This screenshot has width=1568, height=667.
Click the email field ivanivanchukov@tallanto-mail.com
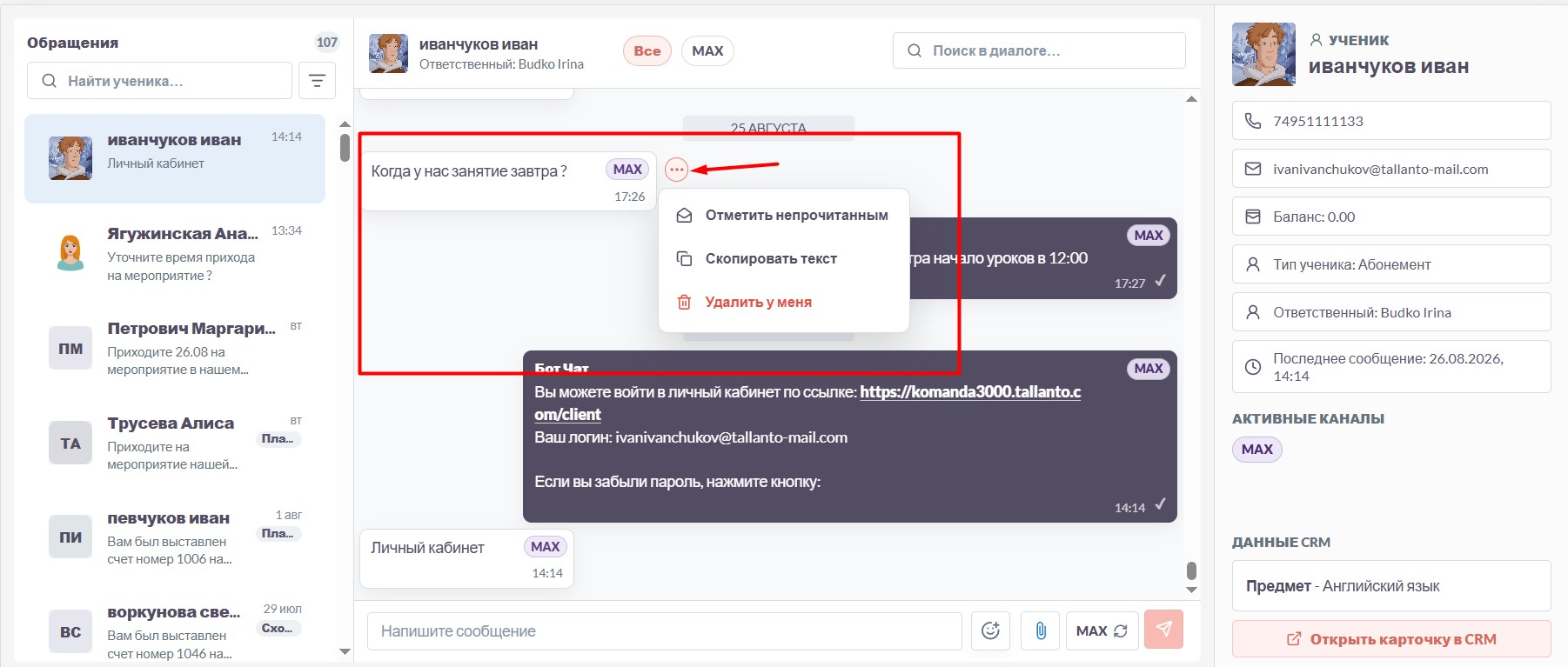pyautogui.click(x=1391, y=169)
